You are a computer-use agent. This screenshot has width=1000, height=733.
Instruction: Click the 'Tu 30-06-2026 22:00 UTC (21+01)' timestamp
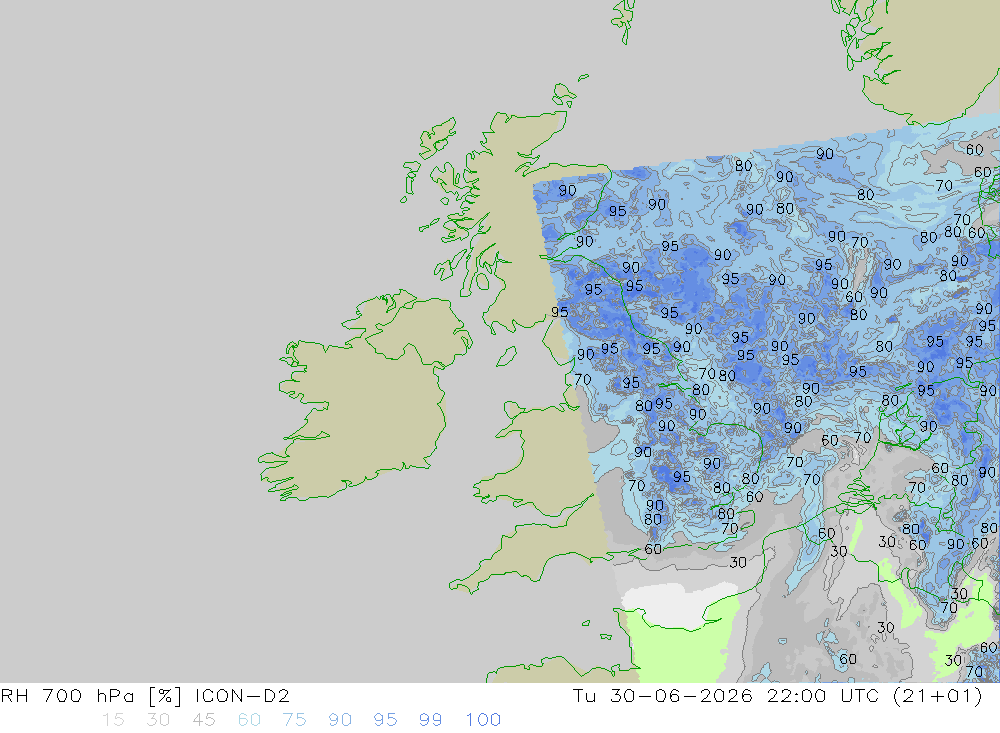(777, 695)
